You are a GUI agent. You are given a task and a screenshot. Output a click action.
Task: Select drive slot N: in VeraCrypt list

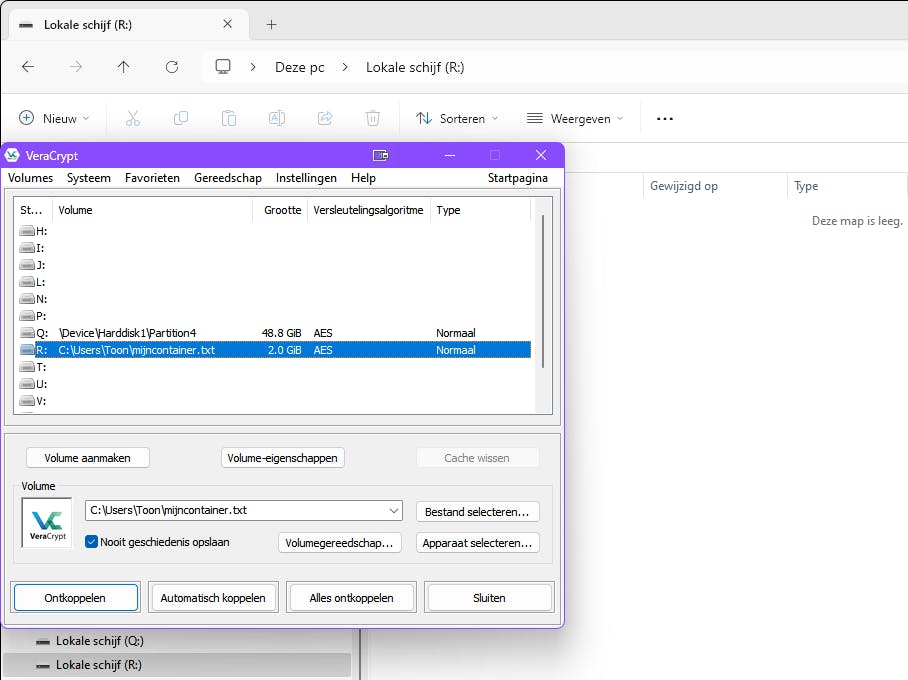click(34, 299)
